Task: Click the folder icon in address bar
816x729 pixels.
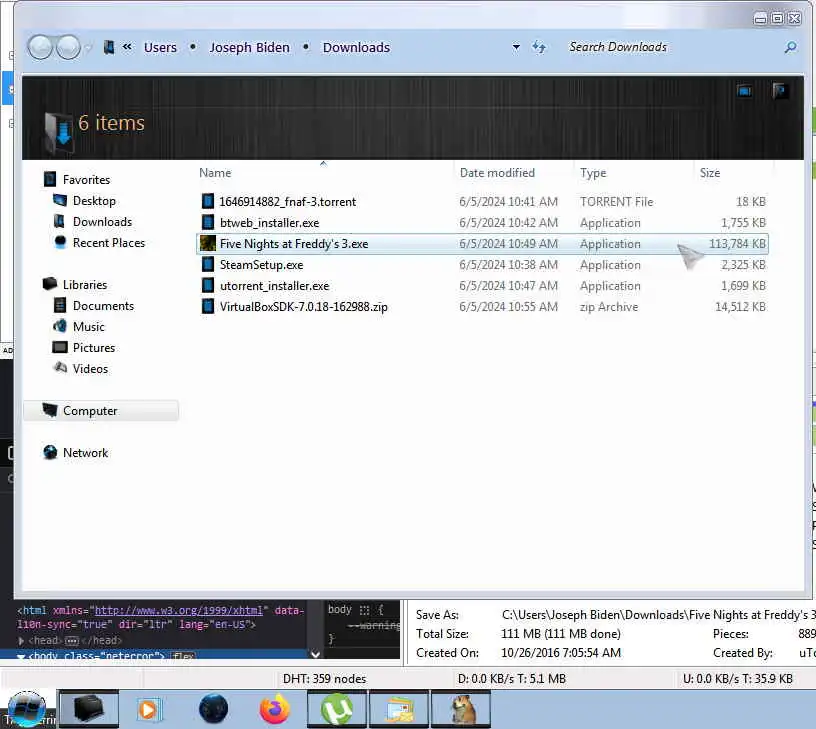Action: [109, 47]
